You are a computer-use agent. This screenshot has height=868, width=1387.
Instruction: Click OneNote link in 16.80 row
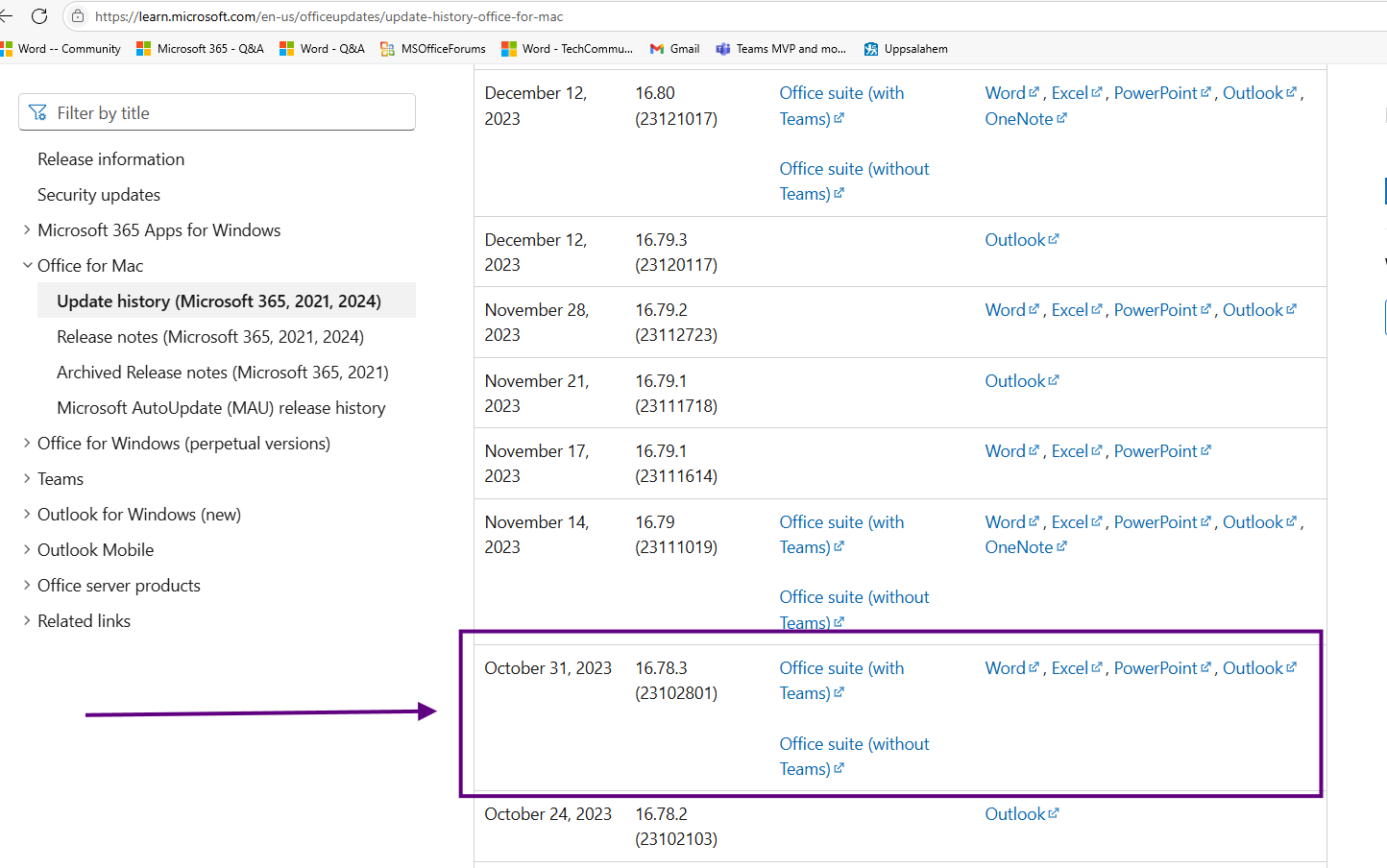click(x=1025, y=119)
